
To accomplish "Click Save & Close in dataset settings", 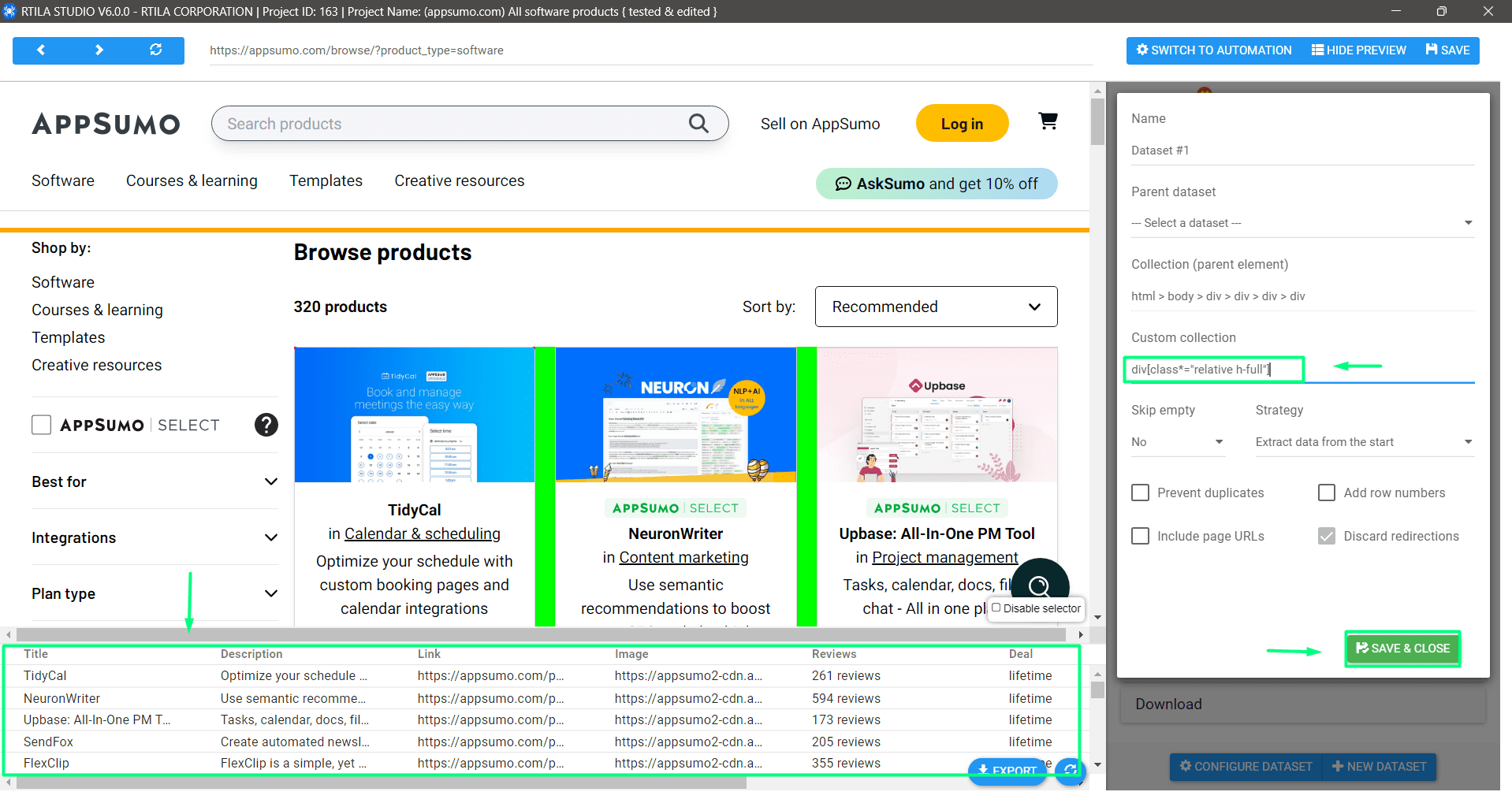I will coord(1402,649).
